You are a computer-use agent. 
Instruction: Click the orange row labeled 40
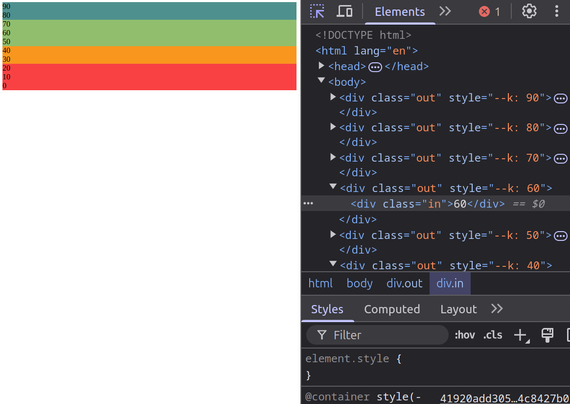click(149, 51)
